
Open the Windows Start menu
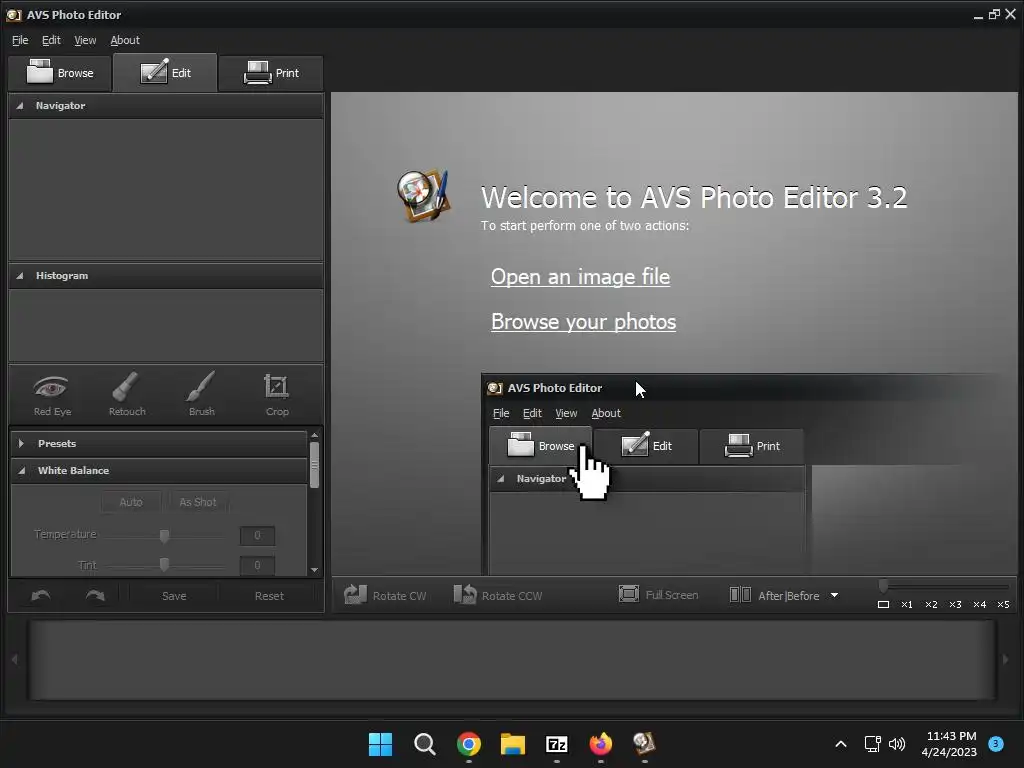point(380,744)
